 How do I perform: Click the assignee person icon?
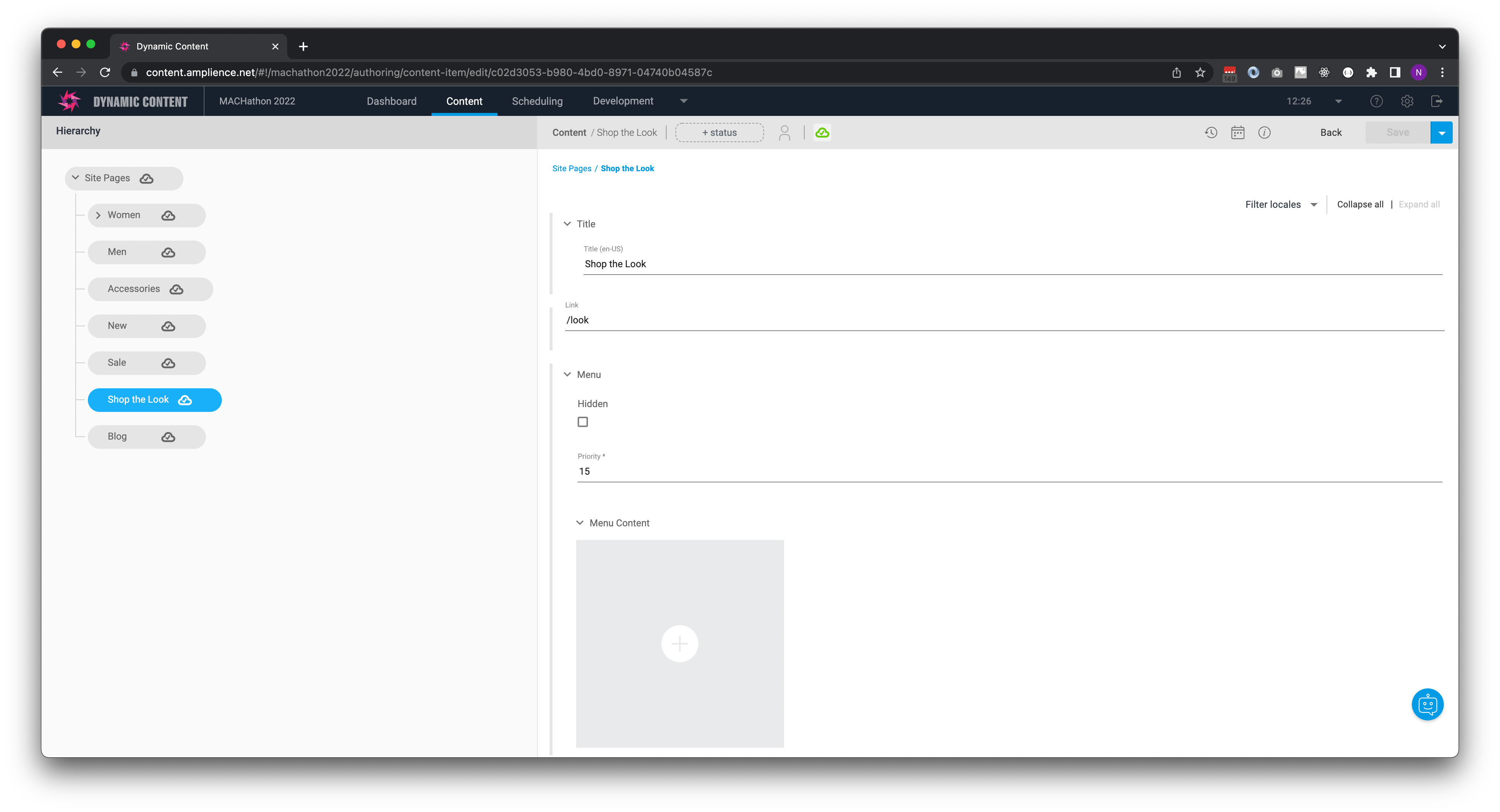click(785, 132)
